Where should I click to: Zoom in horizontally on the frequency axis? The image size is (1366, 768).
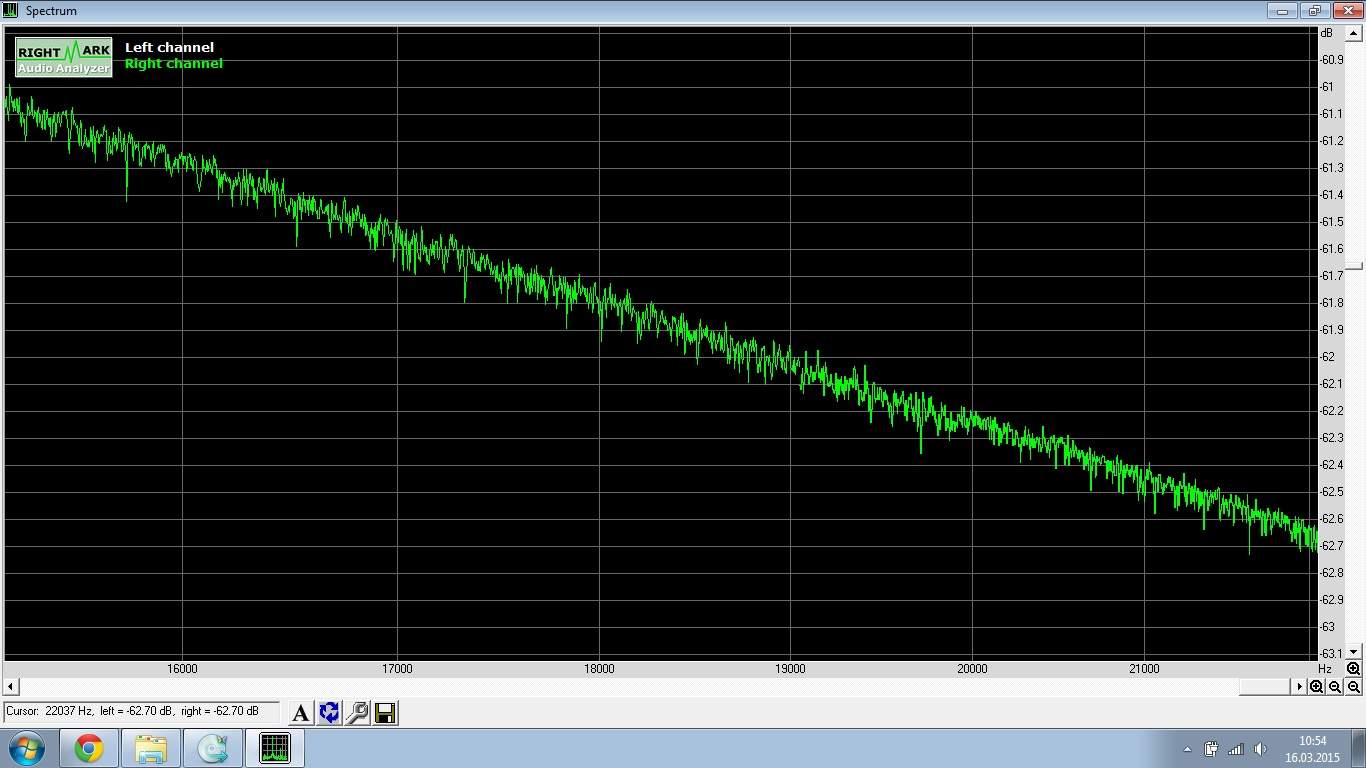pos(1317,687)
